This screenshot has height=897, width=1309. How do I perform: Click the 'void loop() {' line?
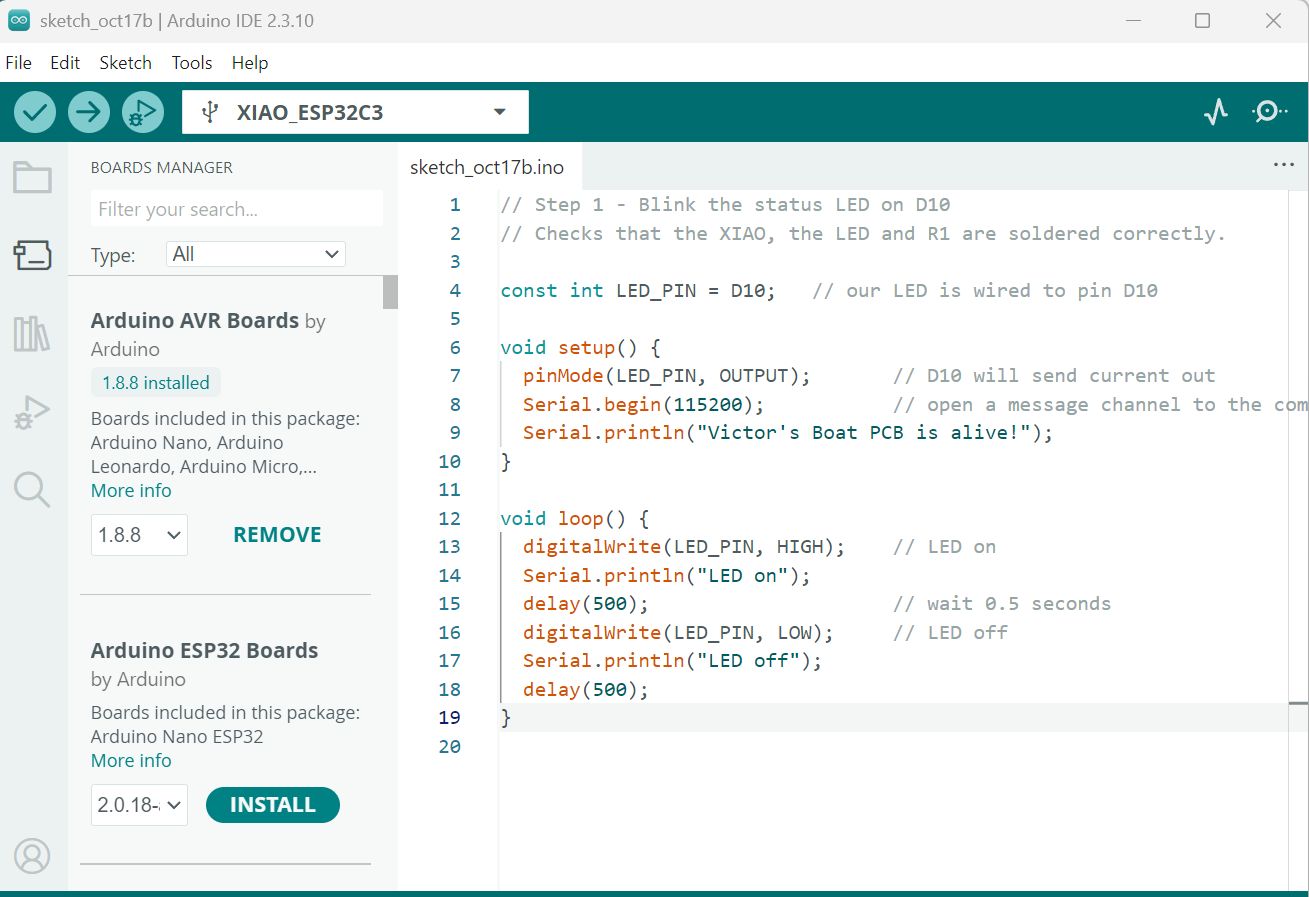(575, 519)
